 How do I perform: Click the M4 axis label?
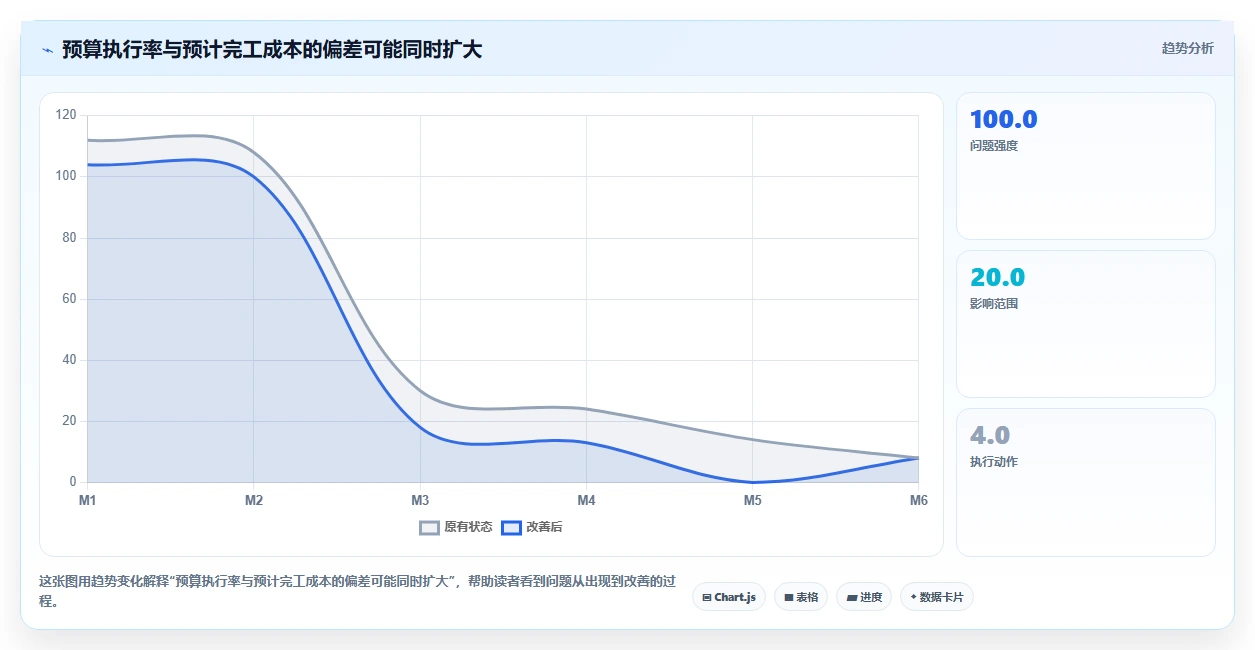[x=586, y=500]
